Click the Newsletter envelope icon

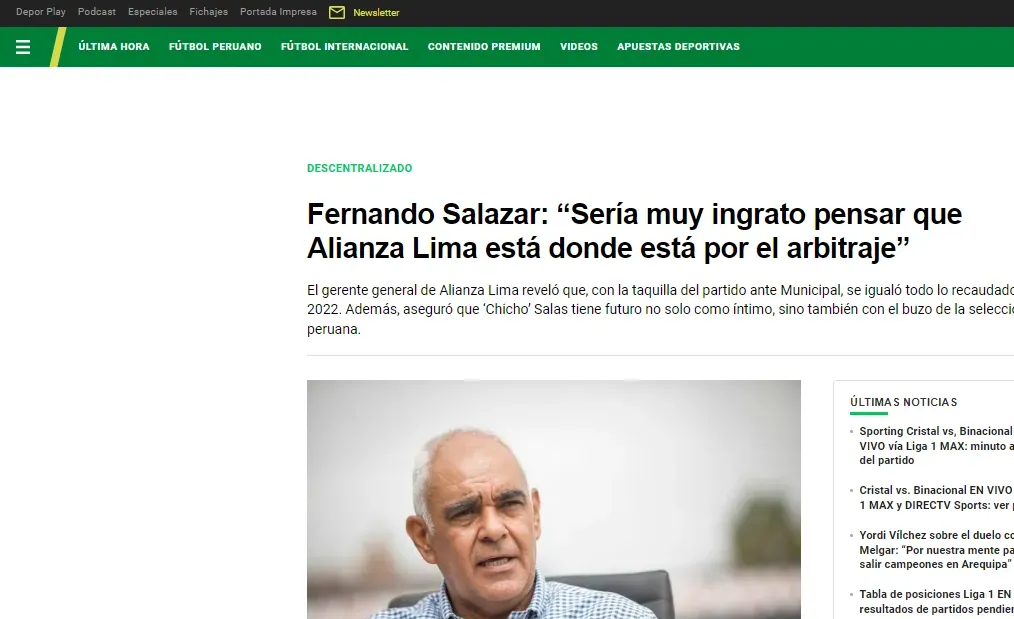pos(337,12)
